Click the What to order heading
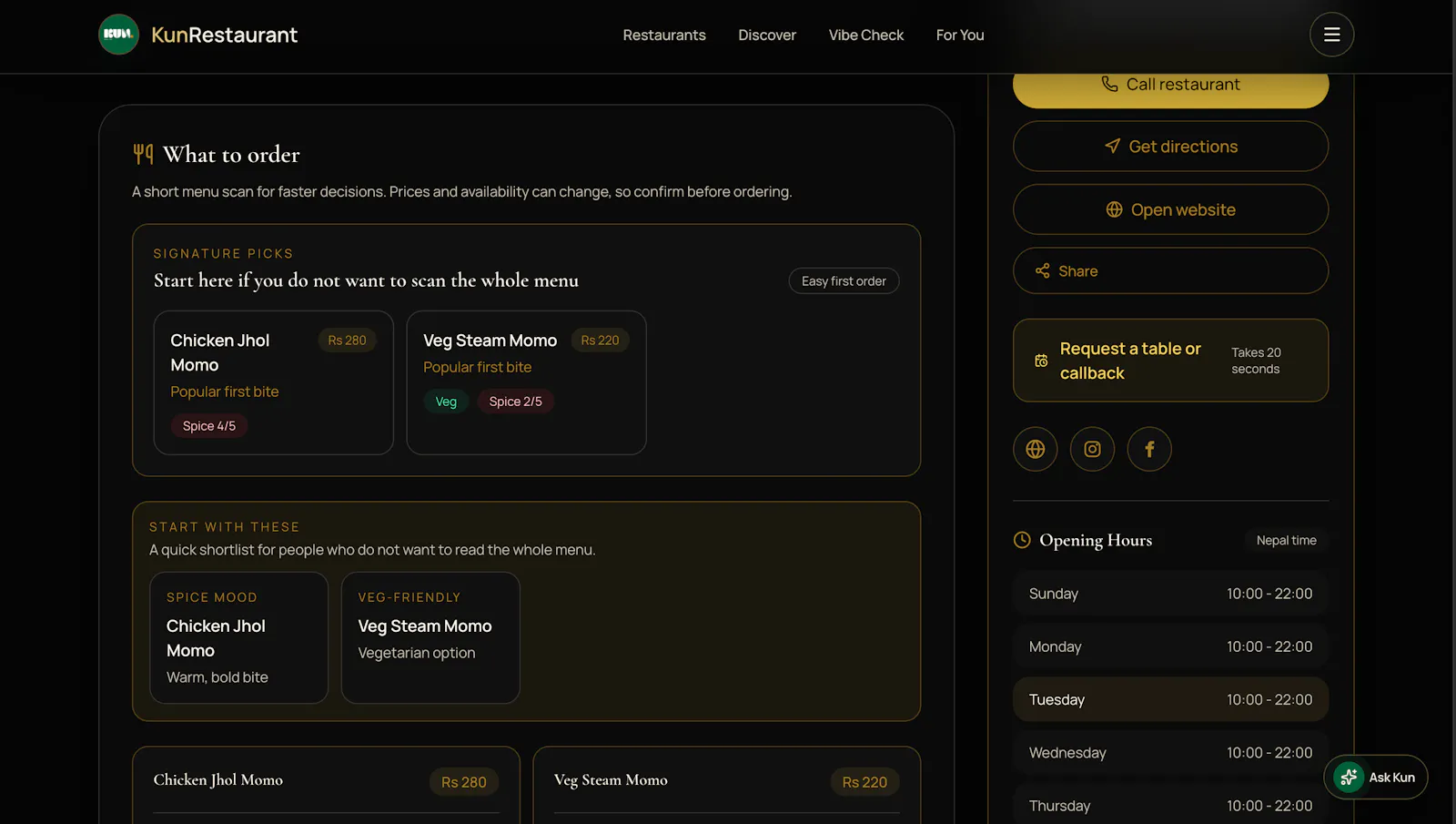The image size is (1456, 824). pos(231,155)
